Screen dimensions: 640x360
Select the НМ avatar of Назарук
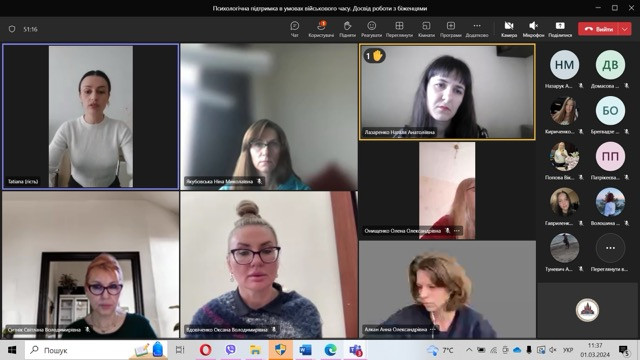pos(564,64)
